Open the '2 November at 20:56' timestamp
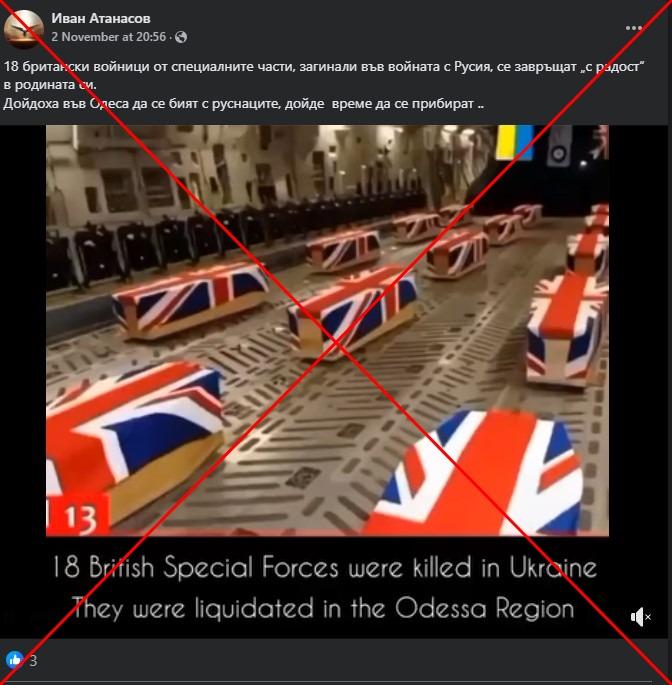This screenshot has height=685, width=672. (108, 37)
